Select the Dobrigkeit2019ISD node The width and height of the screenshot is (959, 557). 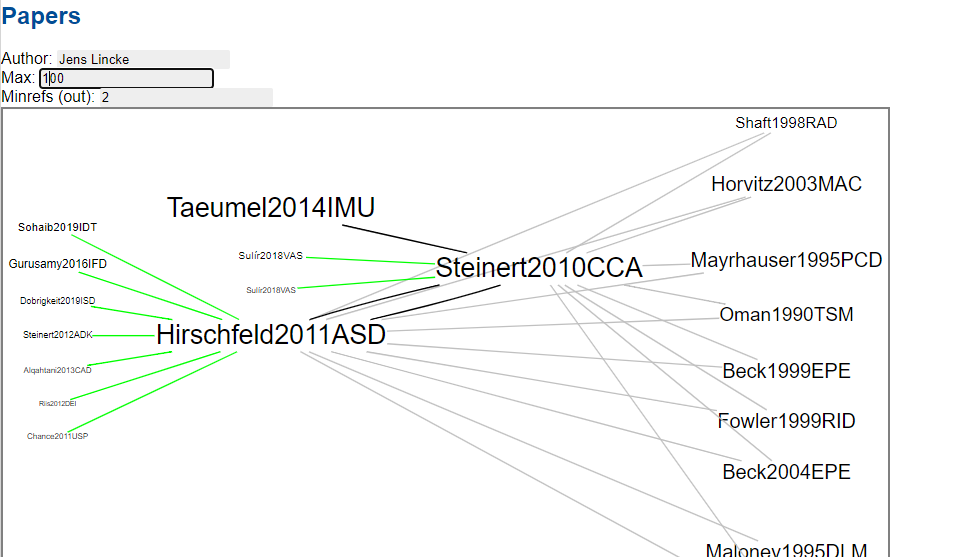point(58,300)
